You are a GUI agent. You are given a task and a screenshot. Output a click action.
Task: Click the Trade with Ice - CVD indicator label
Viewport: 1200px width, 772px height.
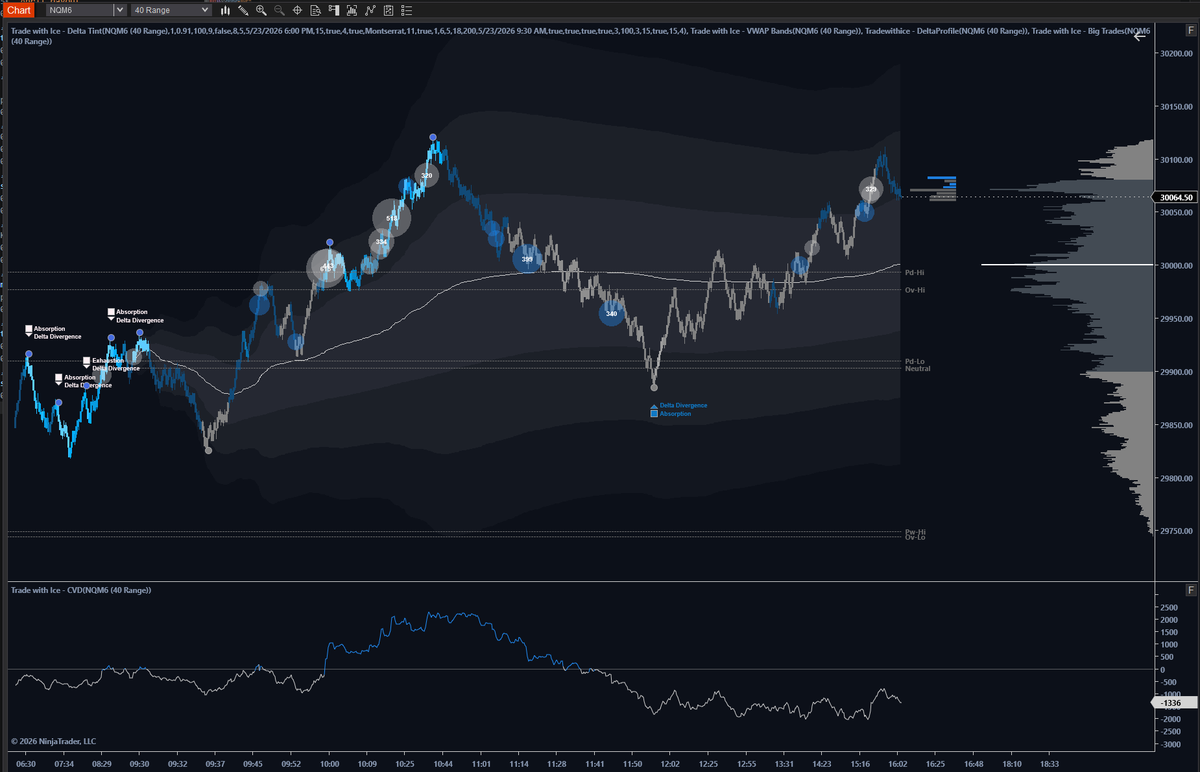81,590
